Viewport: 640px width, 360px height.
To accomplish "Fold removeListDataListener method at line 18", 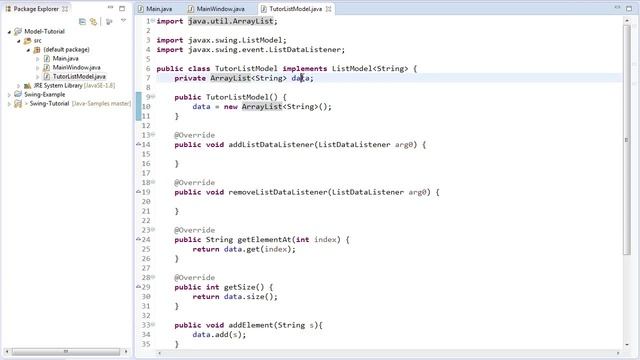I will 153,182.
